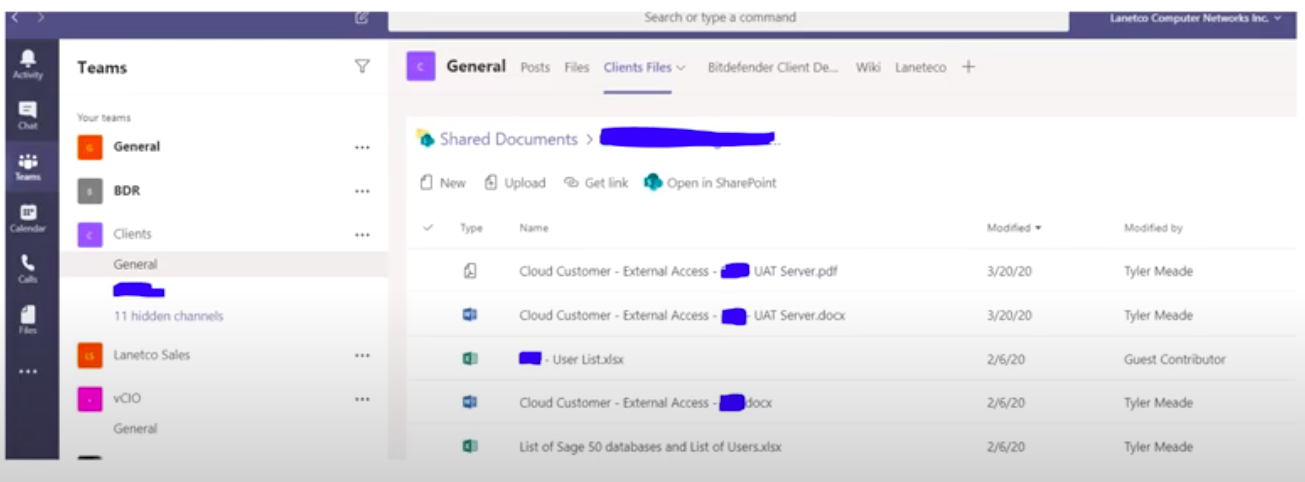
Task: Click the gray BDR team avatar
Action: tap(90, 191)
